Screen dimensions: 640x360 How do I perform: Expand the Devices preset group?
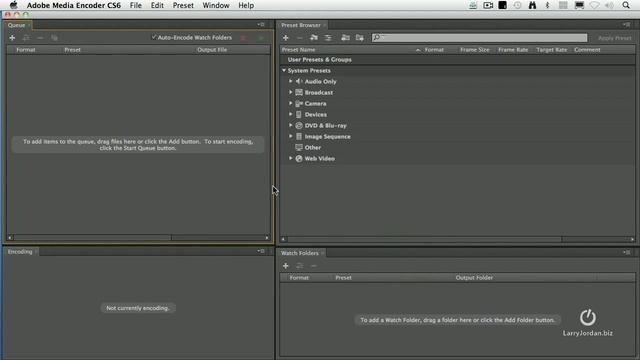tap(291, 114)
